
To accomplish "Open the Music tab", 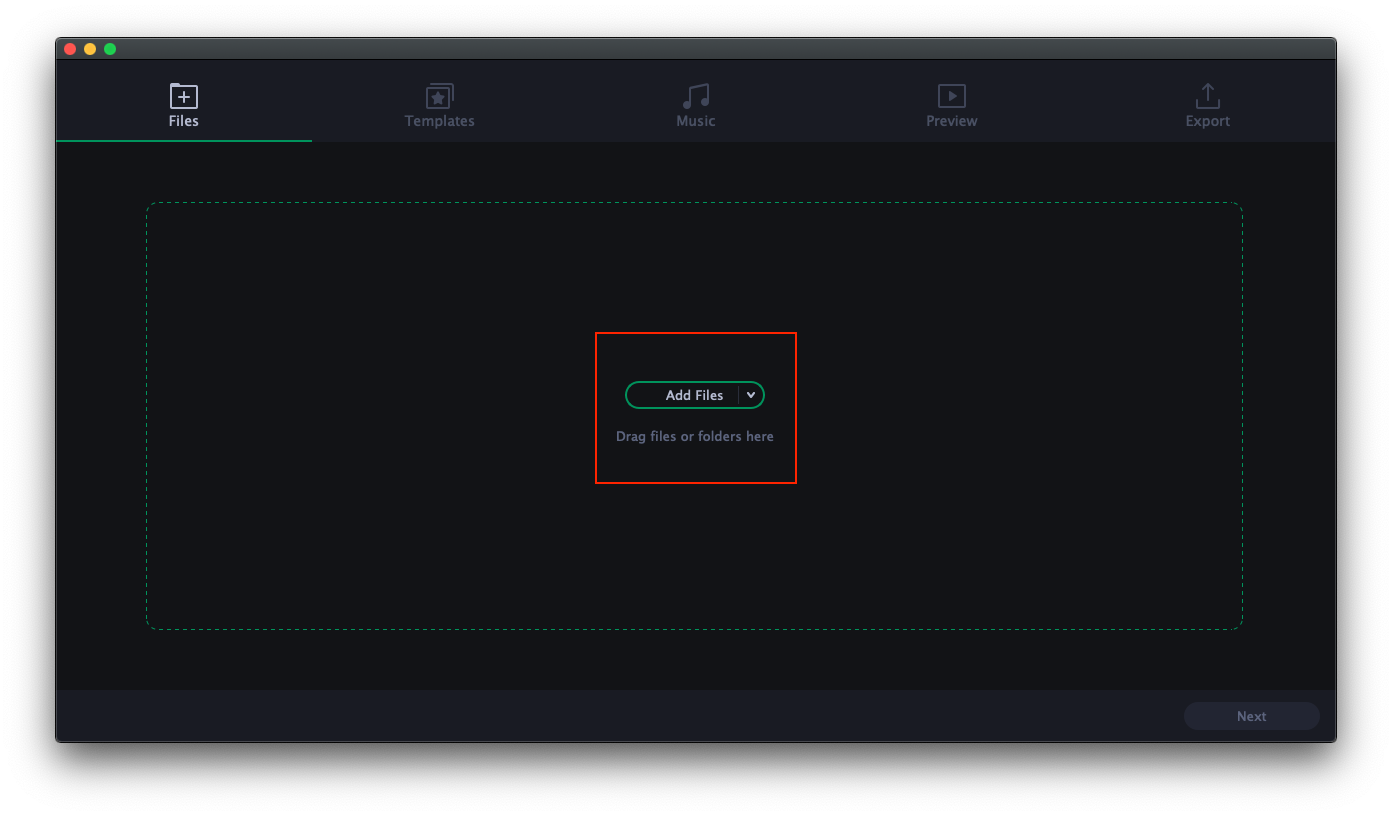I will pyautogui.click(x=695, y=120).
